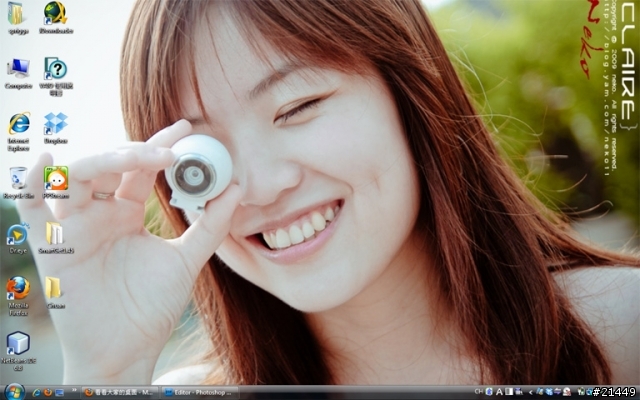Open the folder beside the Firefox icon
The image size is (640, 400).
point(55,293)
